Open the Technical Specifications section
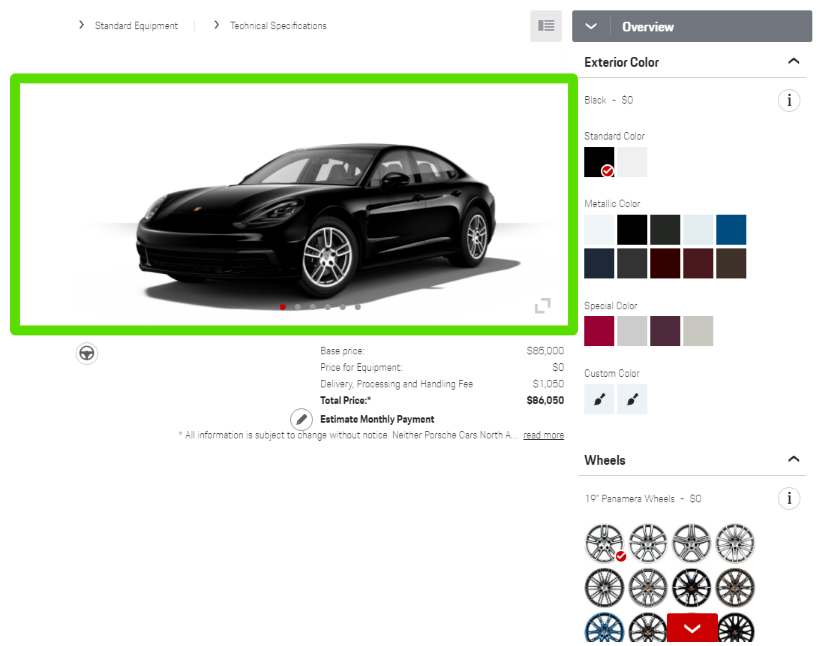This screenshot has height=646, width=819. coord(278,26)
